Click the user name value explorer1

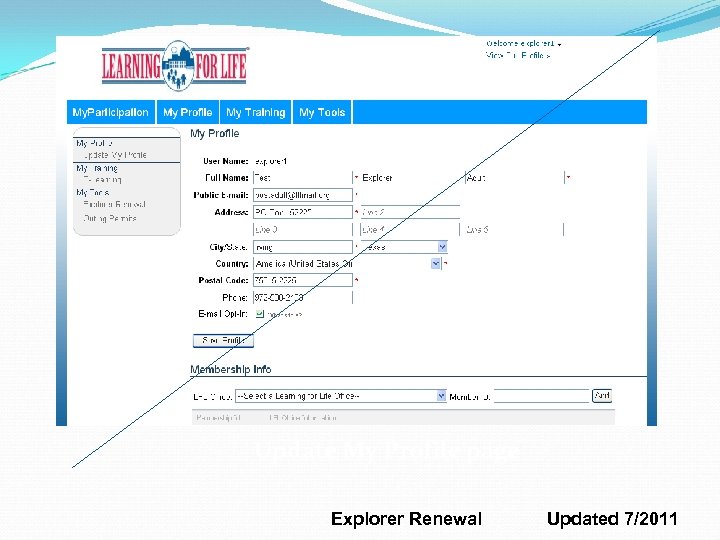[x=271, y=161]
